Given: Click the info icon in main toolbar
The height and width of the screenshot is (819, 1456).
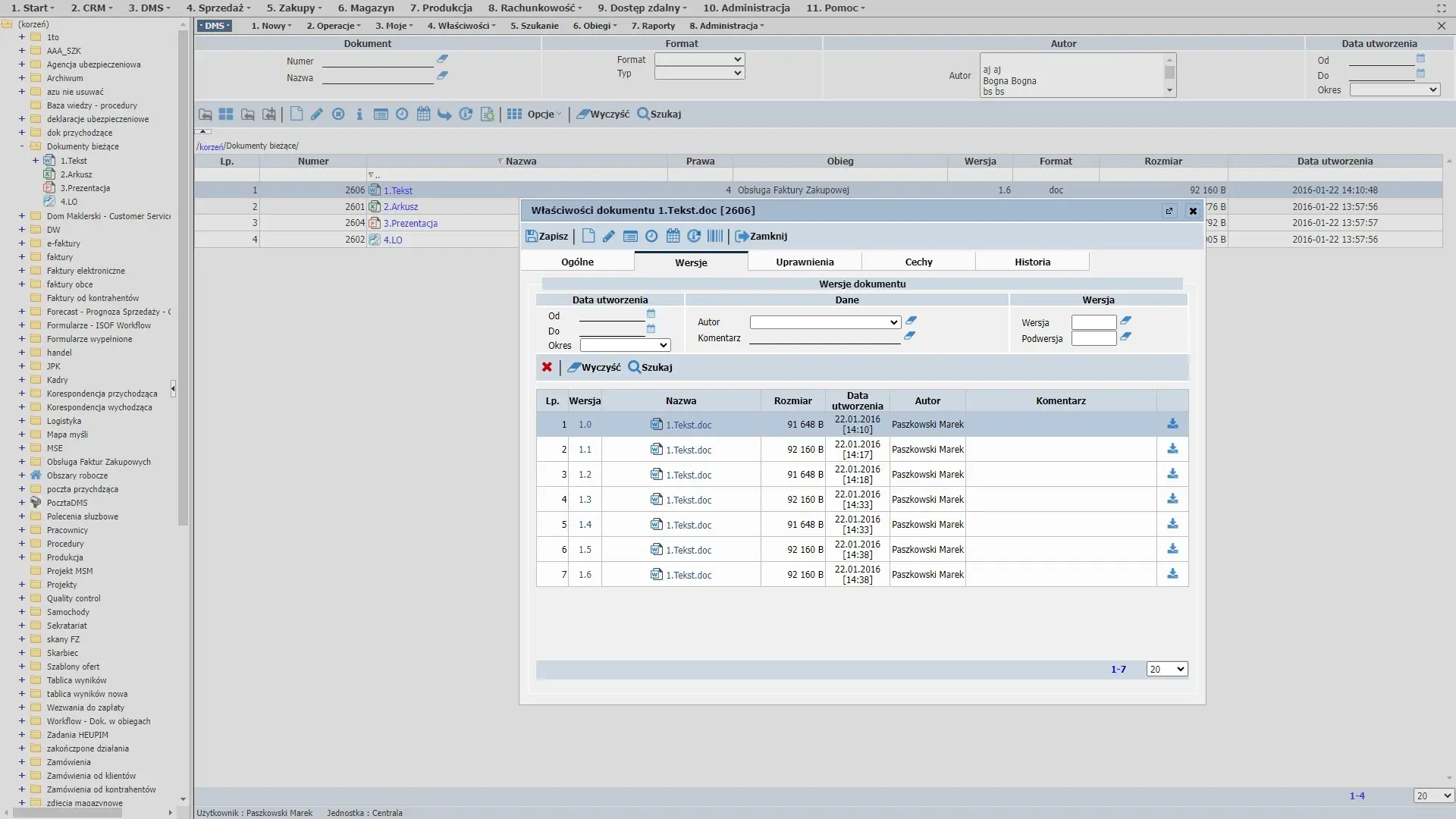Looking at the screenshot, I should pyautogui.click(x=359, y=115).
